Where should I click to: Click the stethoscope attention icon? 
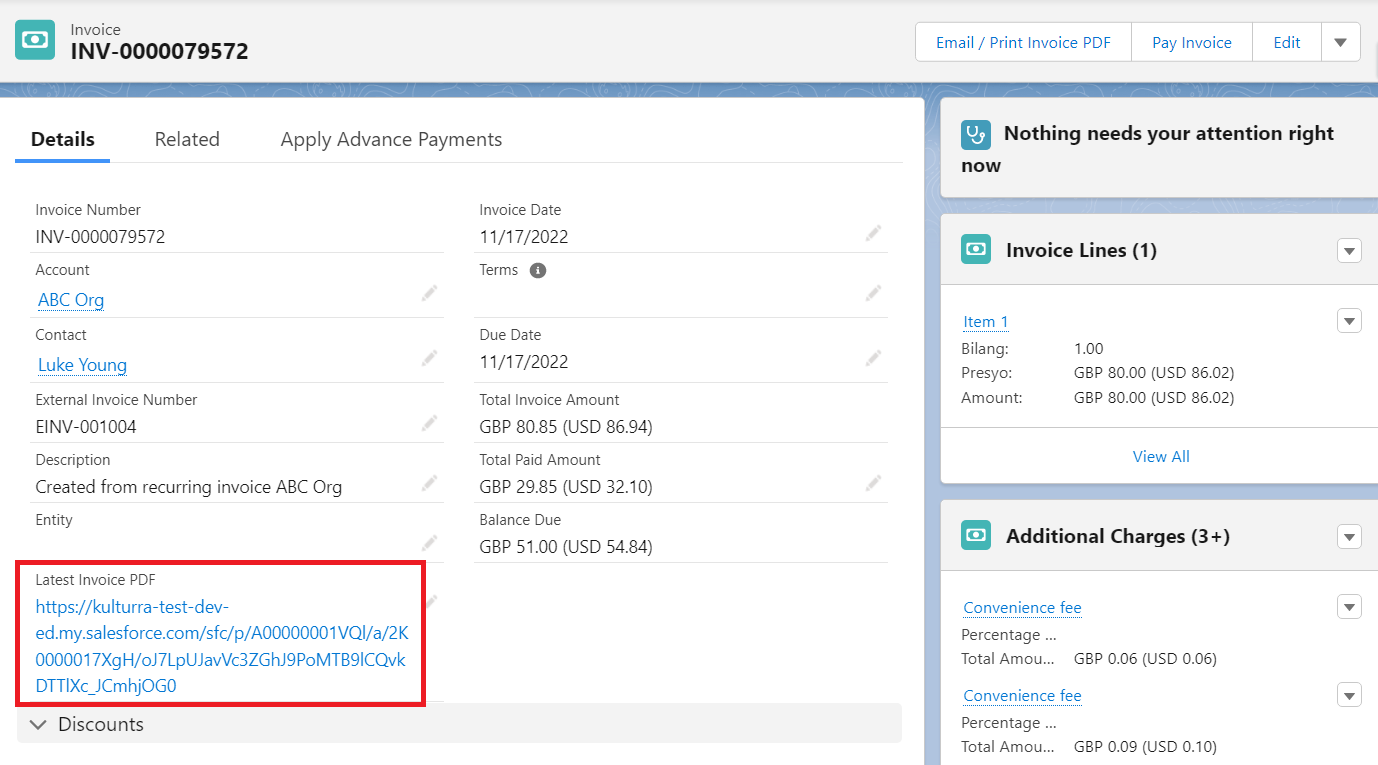coord(975,134)
